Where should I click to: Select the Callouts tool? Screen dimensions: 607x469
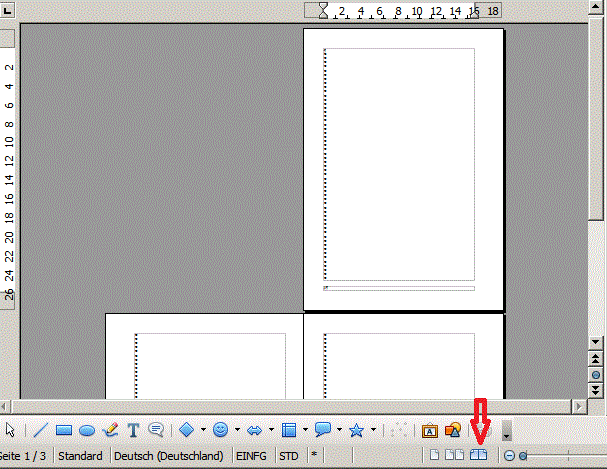[156, 430]
